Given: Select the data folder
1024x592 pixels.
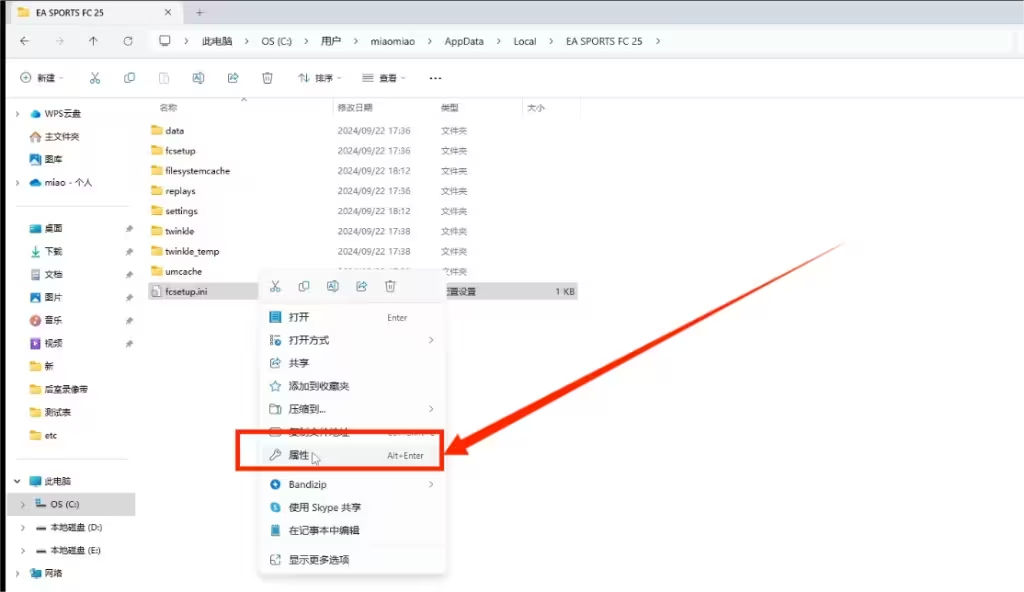Looking at the screenshot, I should [168, 131].
